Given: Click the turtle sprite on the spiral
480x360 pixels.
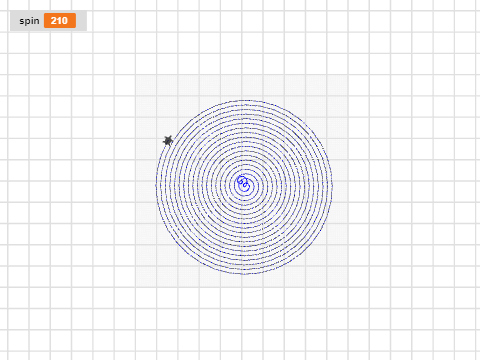Looking at the screenshot, I should pyautogui.click(x=168, y=140).
